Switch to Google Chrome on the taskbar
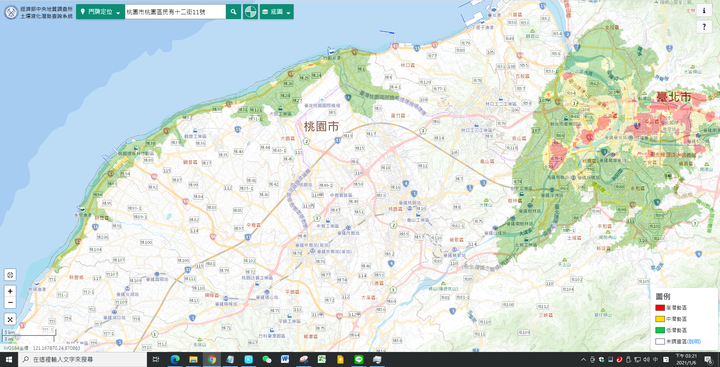Image resolution: width=720 pixels, height=367 pixels. [x=212, y=360]
